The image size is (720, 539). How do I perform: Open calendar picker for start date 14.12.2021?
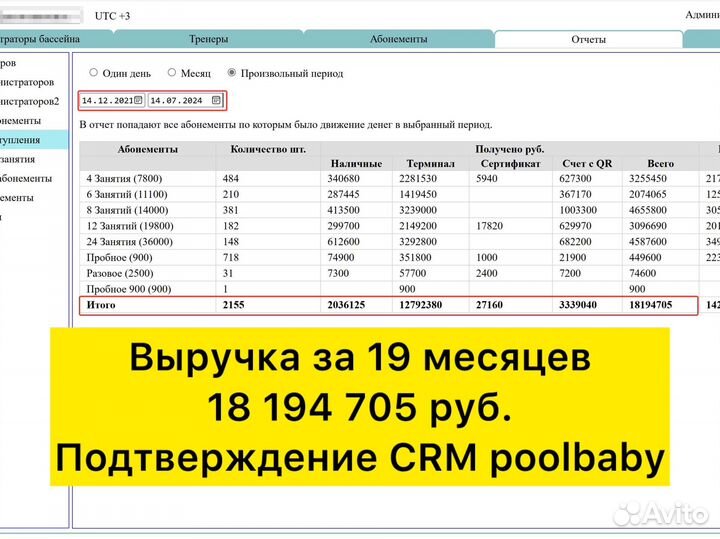pyautogui.click(x=138, y=100)
